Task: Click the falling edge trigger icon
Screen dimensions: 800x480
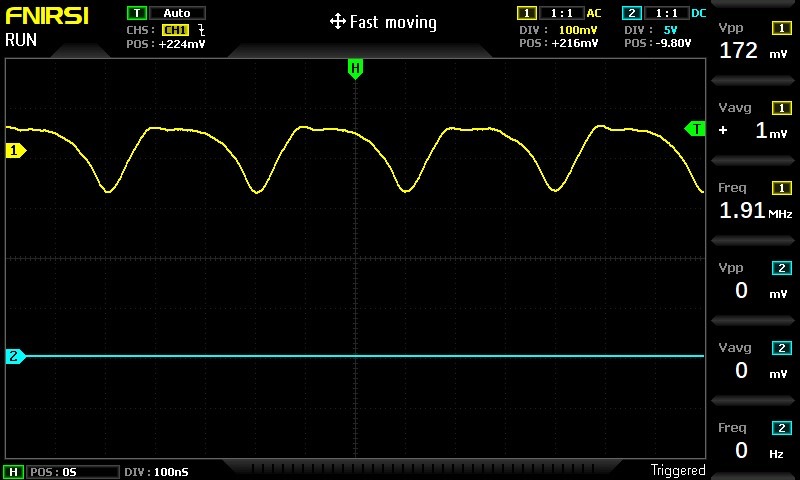Action: click(201, 30)
